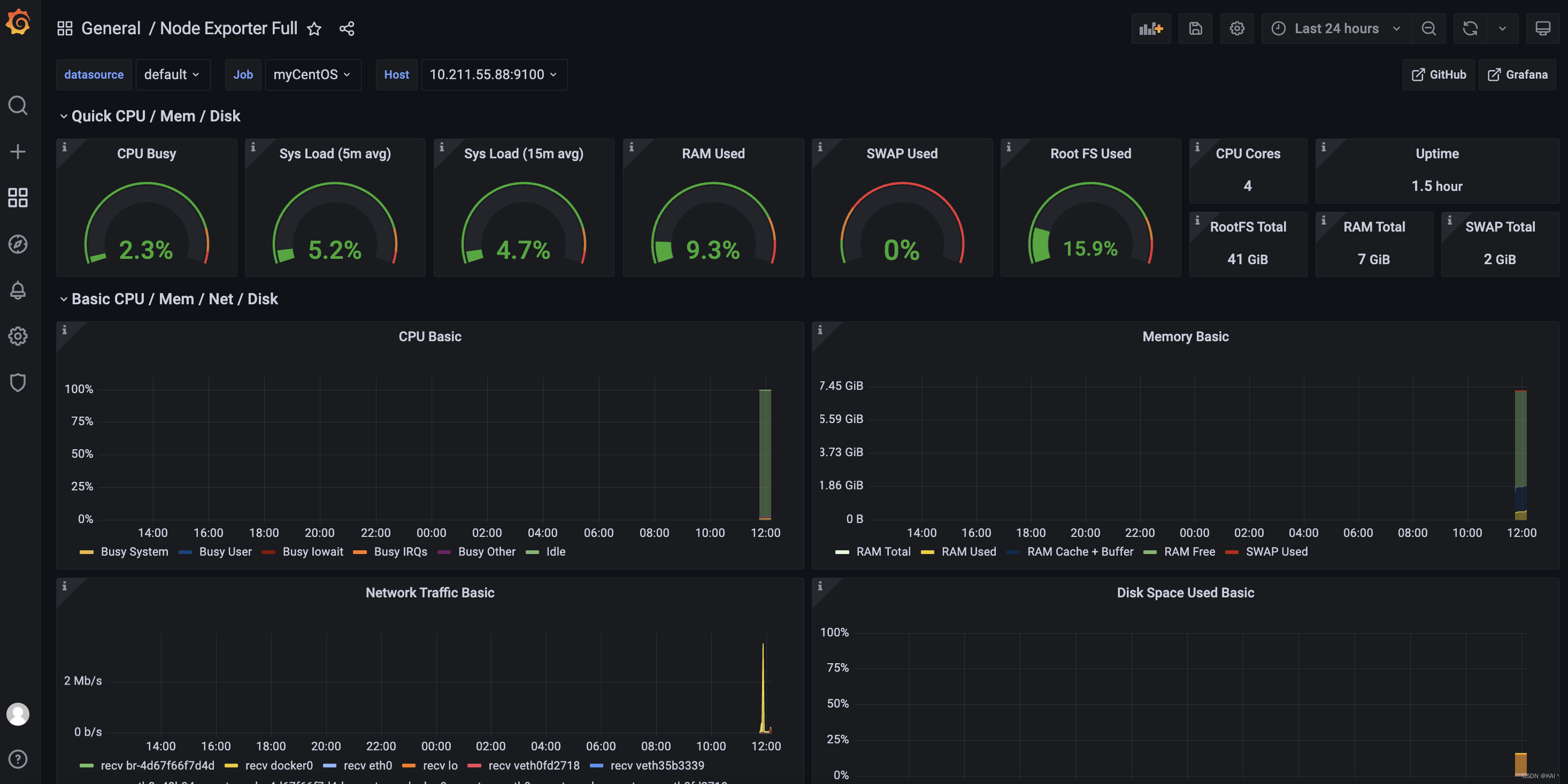Screen dimensions: 1568x784
Task: Star the Node Exporter Full dashboard
Action: 314,28
